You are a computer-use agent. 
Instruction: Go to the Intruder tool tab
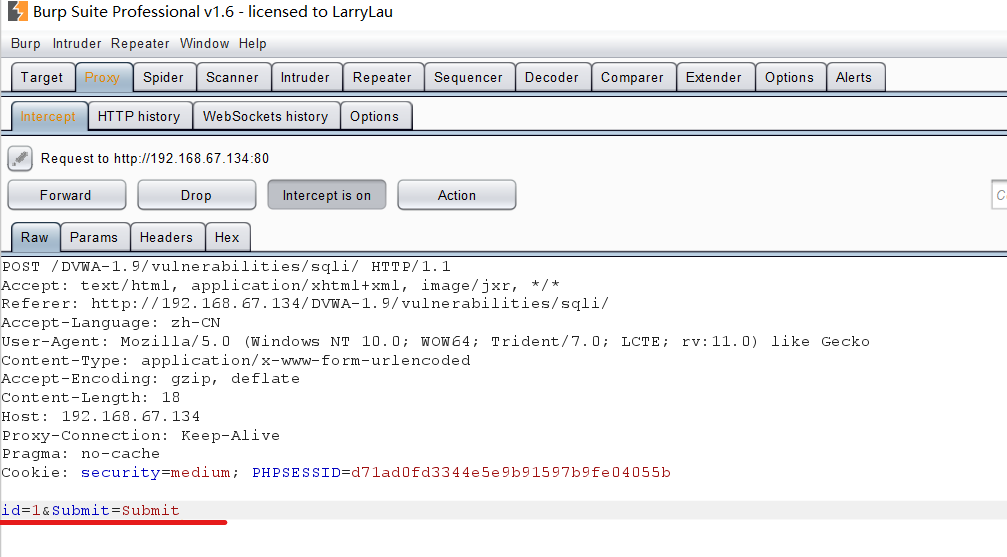pos(305,77)
